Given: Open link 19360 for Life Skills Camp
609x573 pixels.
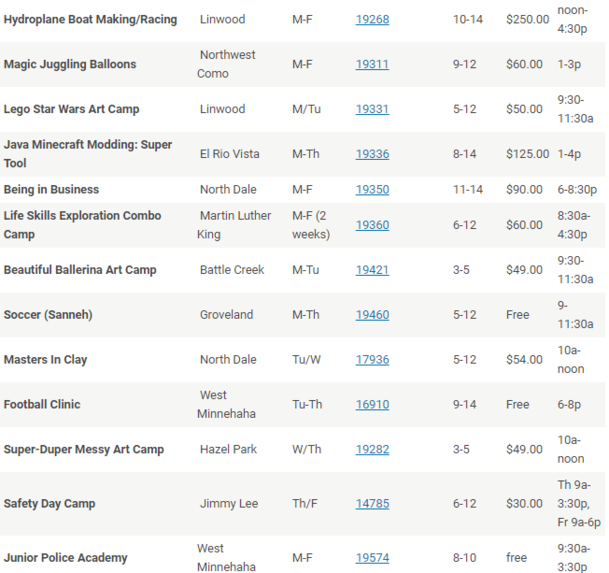Looking at the screenshot, I should (372, 225).
